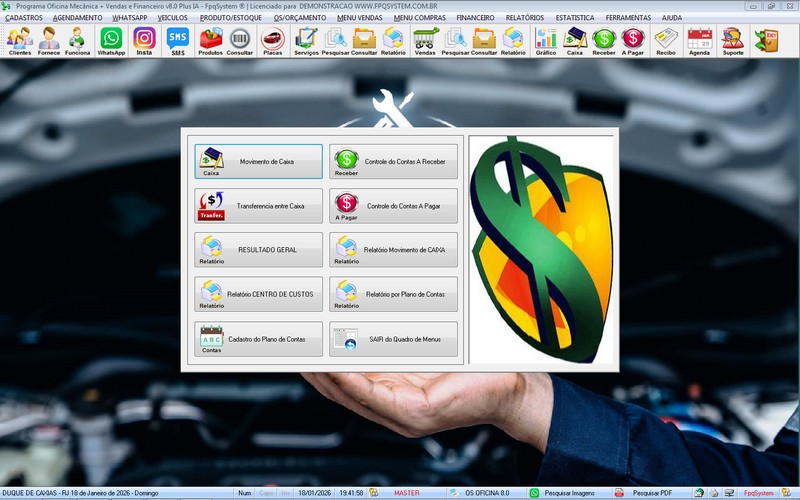Click the WhatsApp icon in status bar

click(534, 493)
